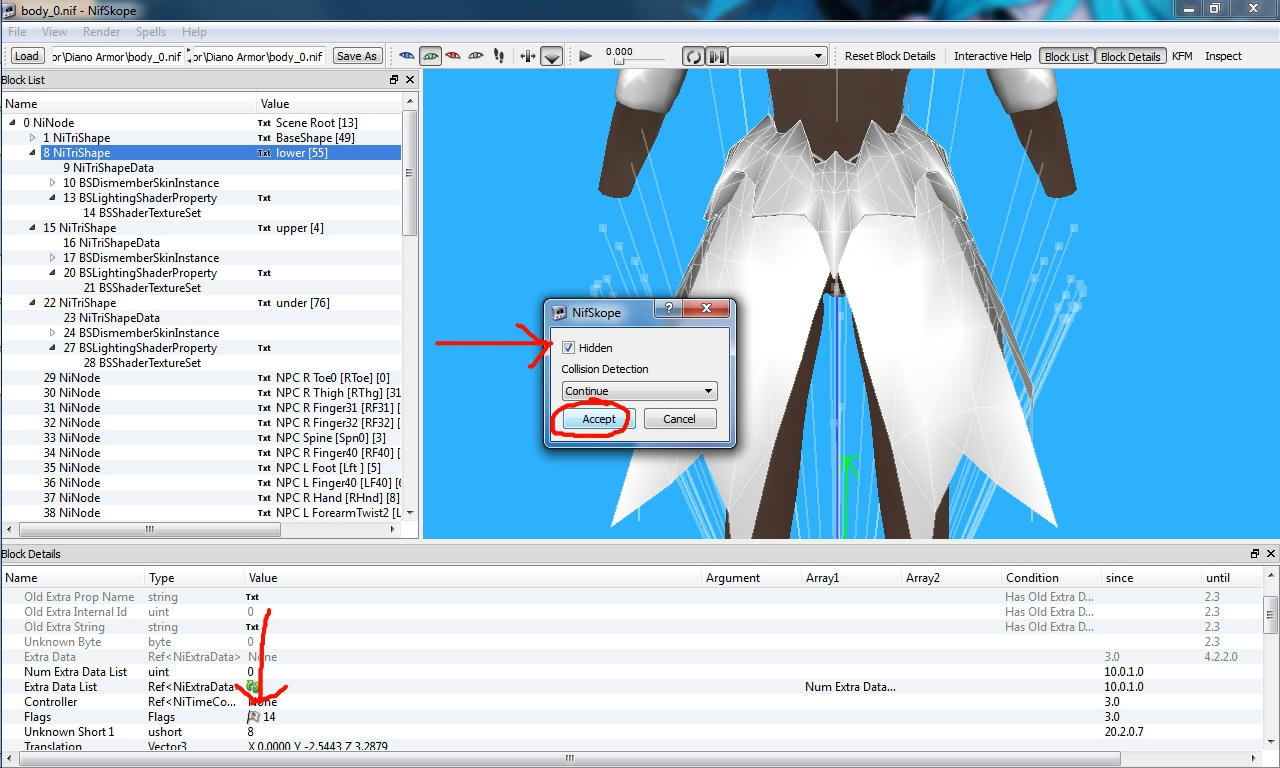Toggle the blue eye visibility icon
The image size is (1280, 768).
[x=407, y=56]
